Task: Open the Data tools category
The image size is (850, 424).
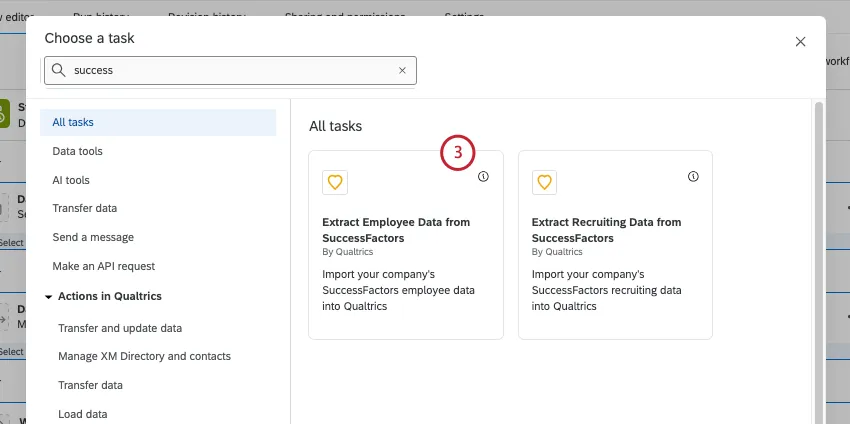Action: [77, 151]
